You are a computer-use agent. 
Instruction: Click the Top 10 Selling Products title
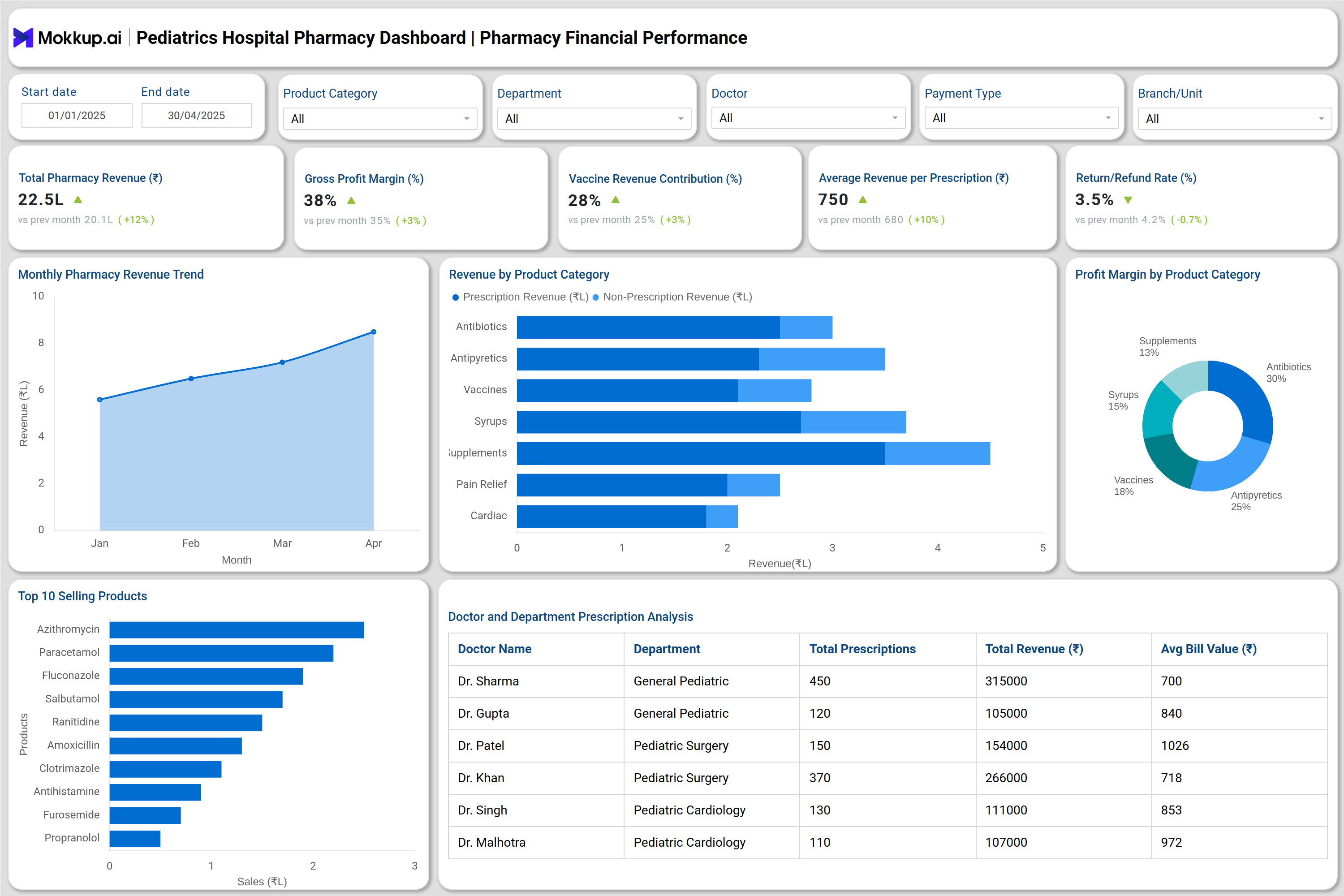(82, 596)
